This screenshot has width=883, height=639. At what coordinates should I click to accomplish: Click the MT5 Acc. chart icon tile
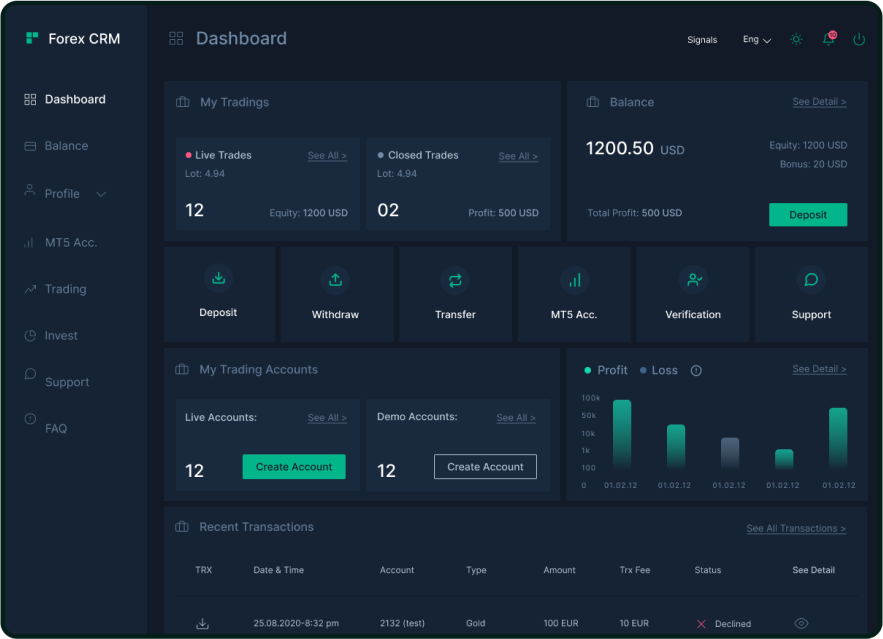coord(574,280)
